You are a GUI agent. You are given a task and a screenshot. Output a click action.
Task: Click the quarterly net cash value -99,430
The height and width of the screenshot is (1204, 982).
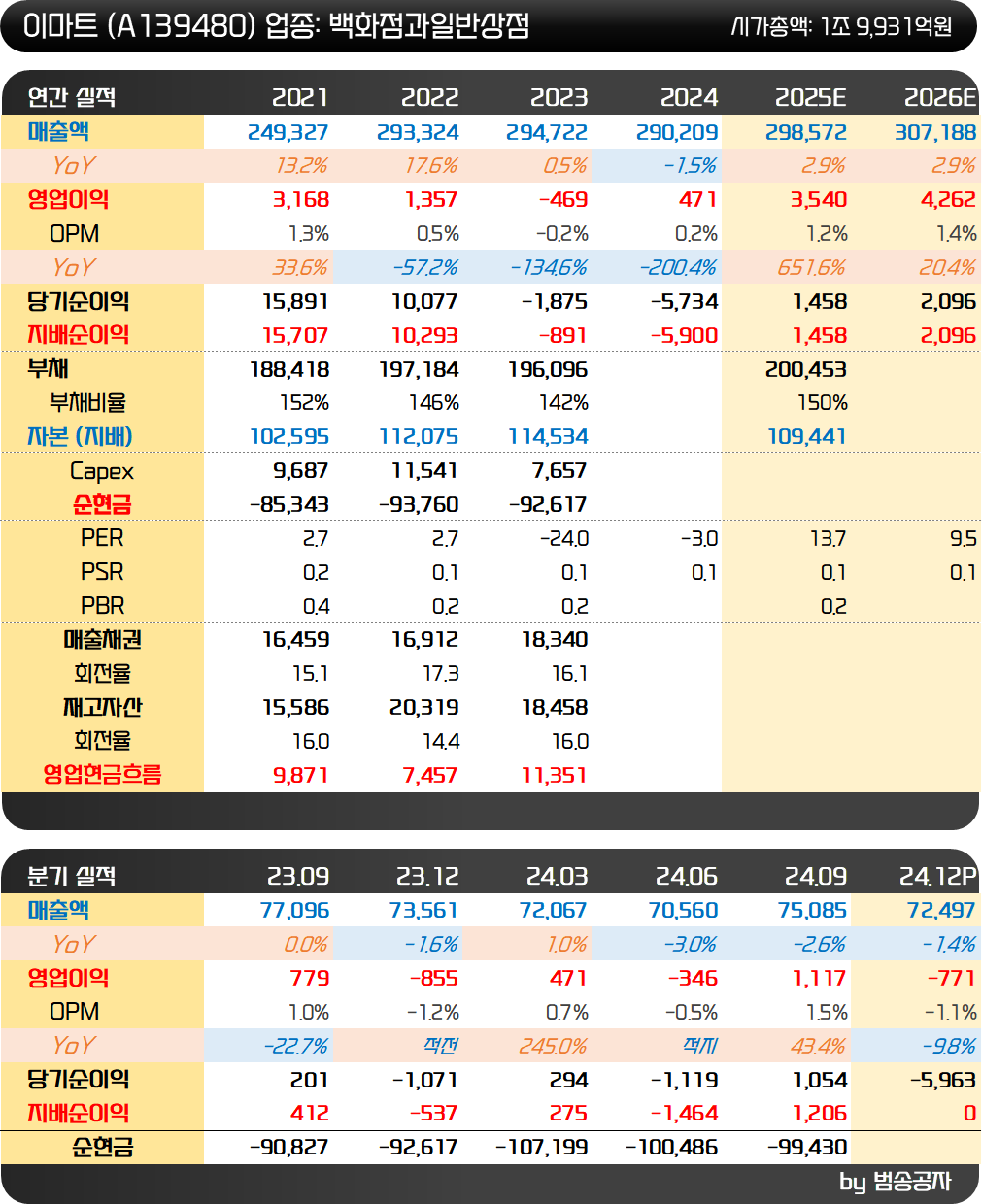point(806,1147)
